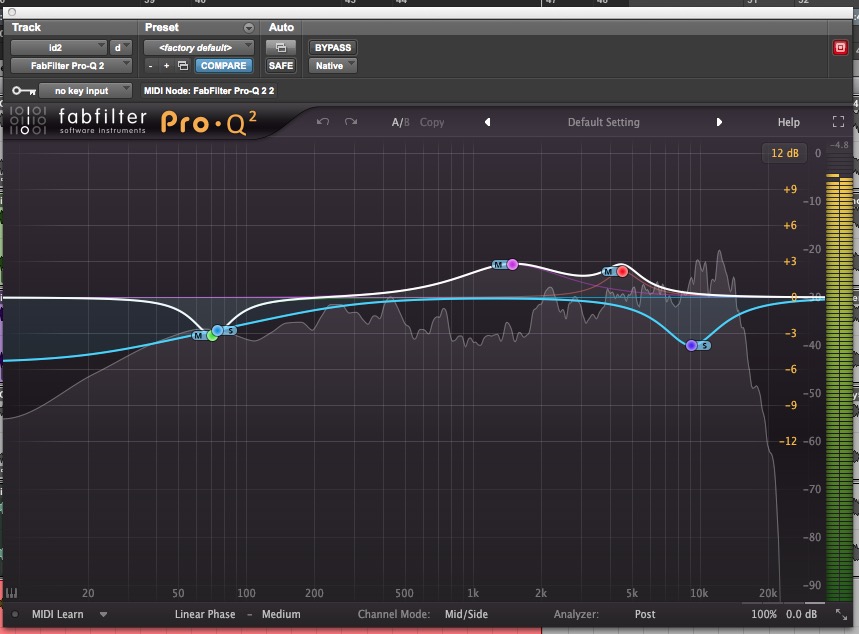Viewport: 859px width, 634px height.
Task: Click the window resize corner icon
Action: (841, 614)
